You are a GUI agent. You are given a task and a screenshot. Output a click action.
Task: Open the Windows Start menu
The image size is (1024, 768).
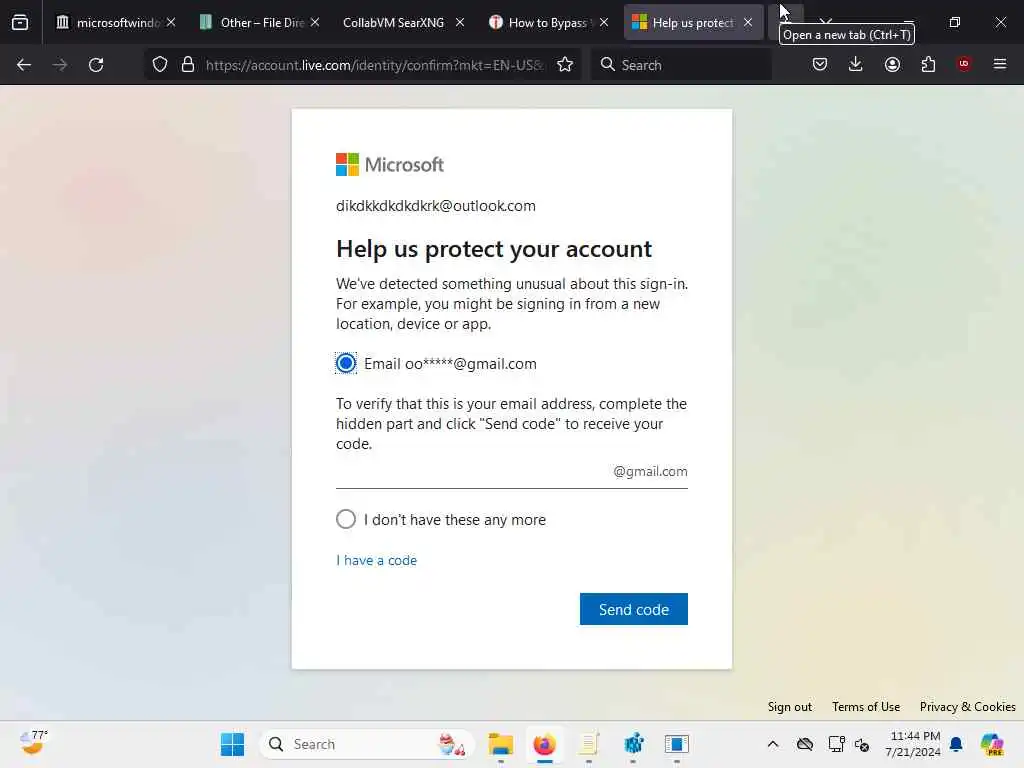[x=232, y=744]
